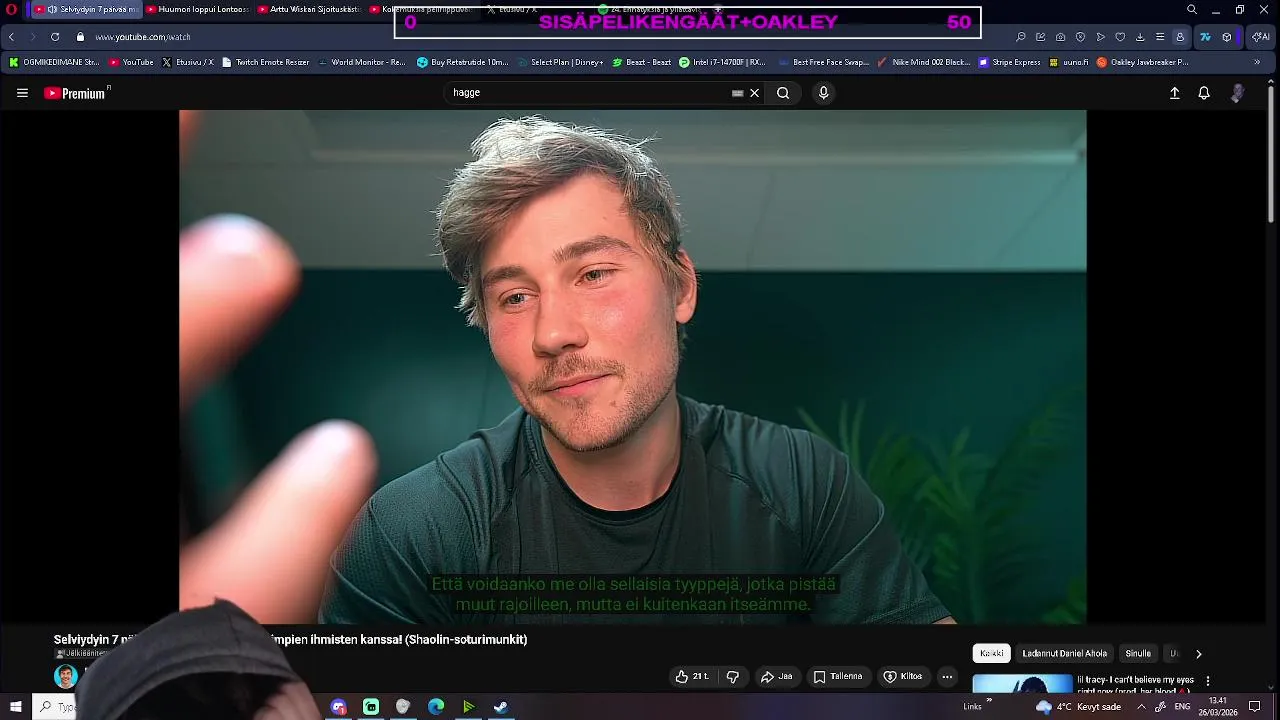Open ad blocker shield icon
Image resolution: width=1280 pixels, height=720 pixels.
tap(1080, 37)
